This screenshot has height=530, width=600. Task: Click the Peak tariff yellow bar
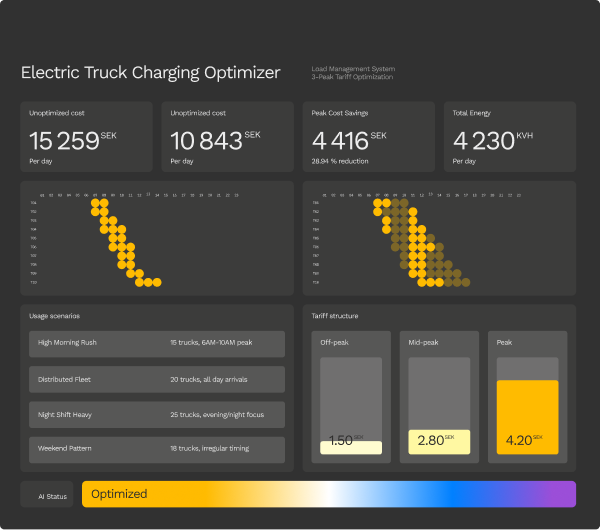[527, 417]
